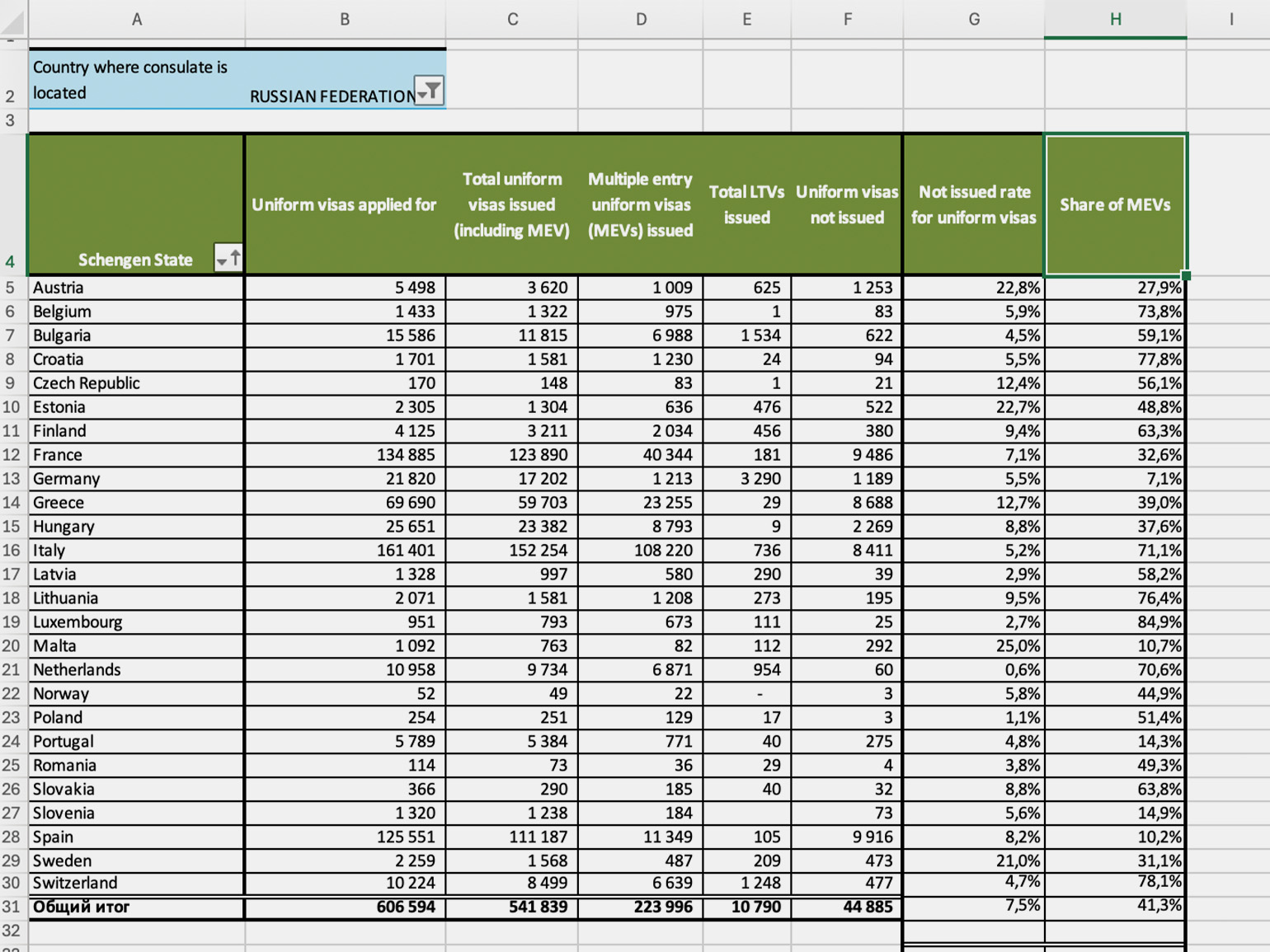Select the Switzerland cell
Viewport: 1270px width, 952px height.
(137, 884)
